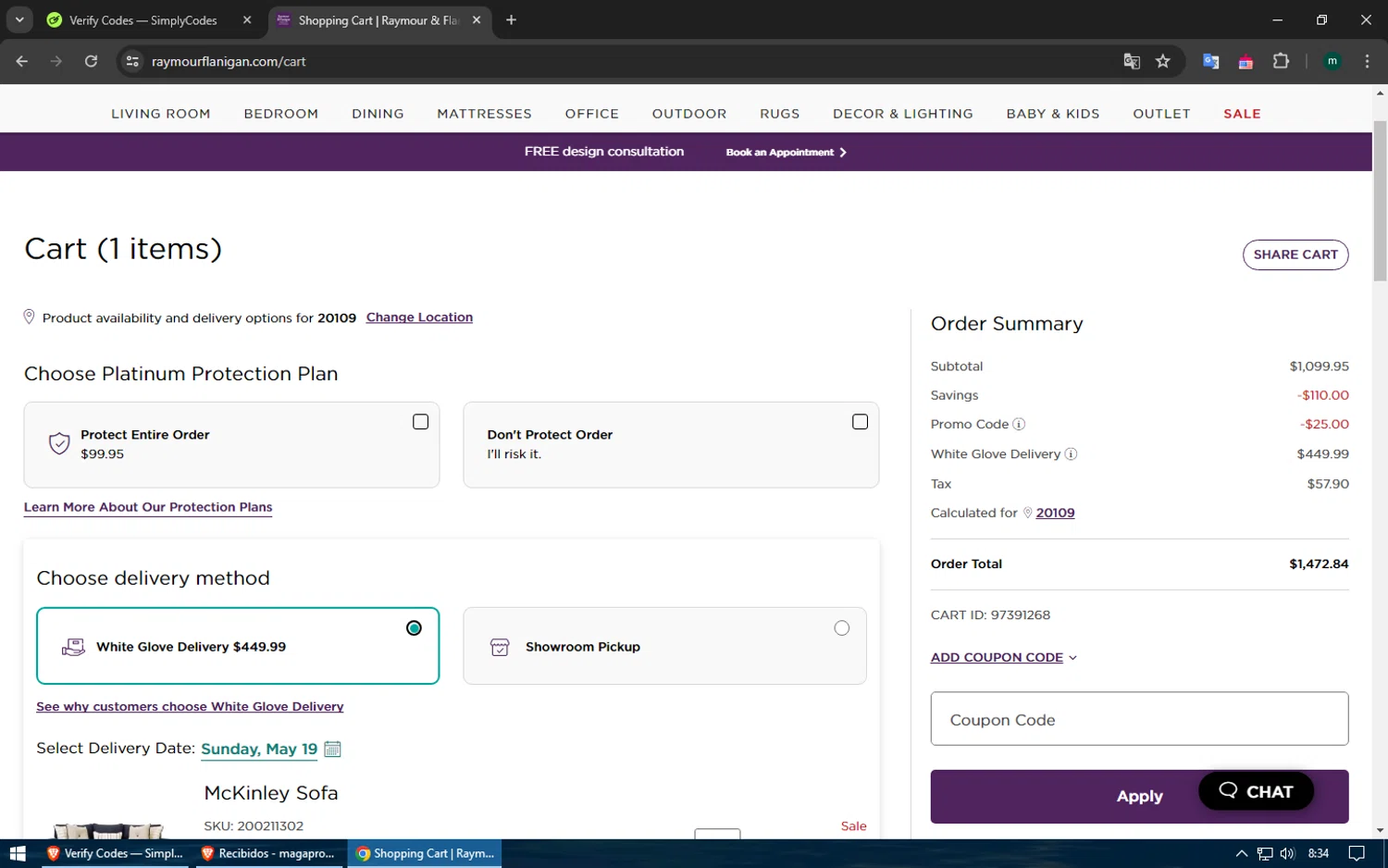The height and width of the screenshot is (868, 1388).
Task: Open Learn More About Our Protection Plans
Action: [148, 507]
